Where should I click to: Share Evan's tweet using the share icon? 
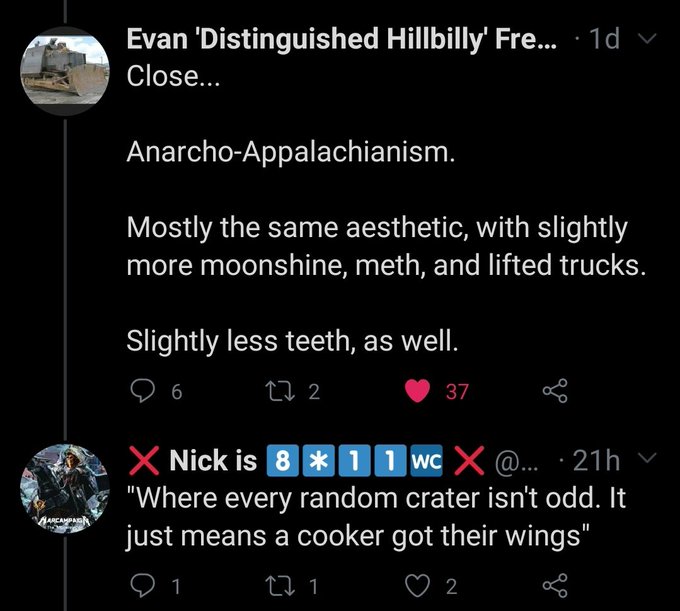[555, 391]
